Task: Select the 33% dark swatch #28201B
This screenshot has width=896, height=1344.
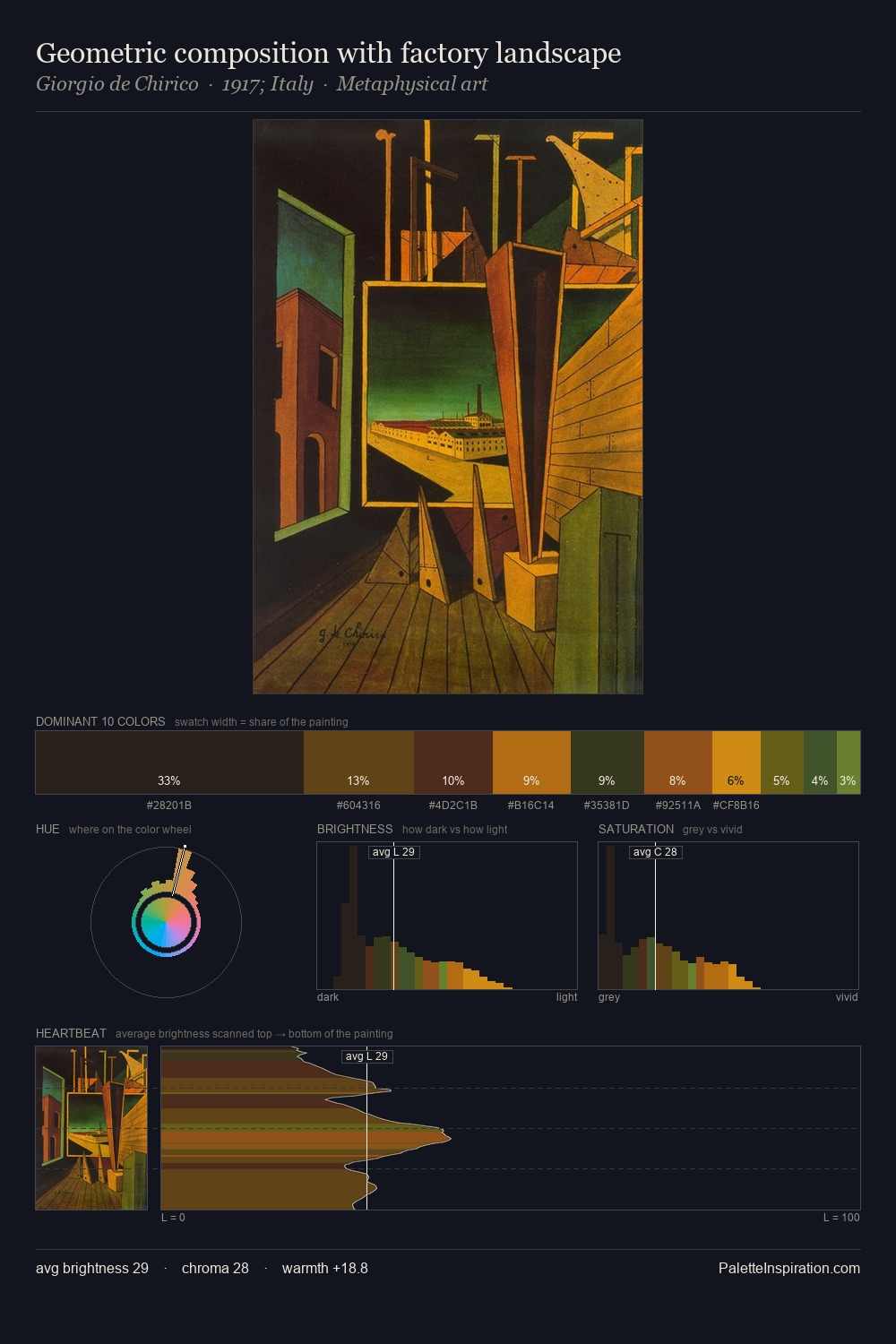Action: [x=169, y=762]
